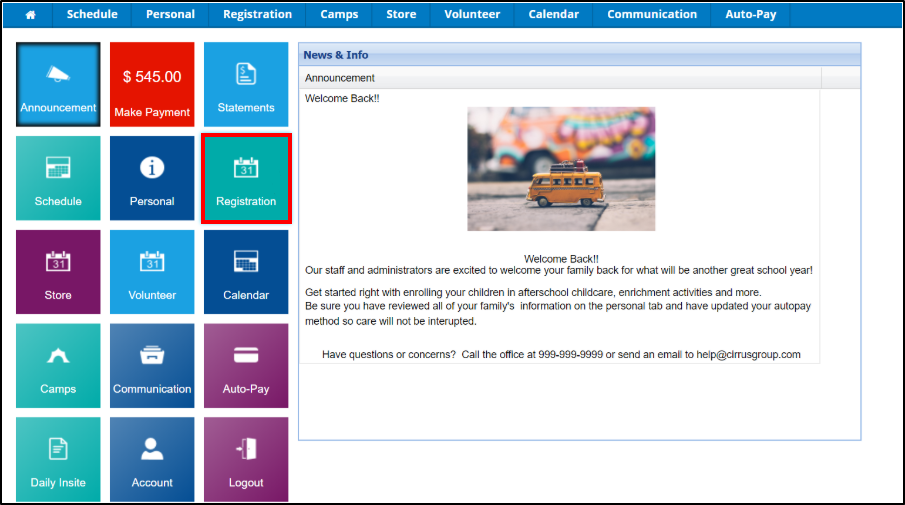Click the centered Welcome Back!! text under the image
The width and height of the screenshot is (905, 505).
point(561,259)
